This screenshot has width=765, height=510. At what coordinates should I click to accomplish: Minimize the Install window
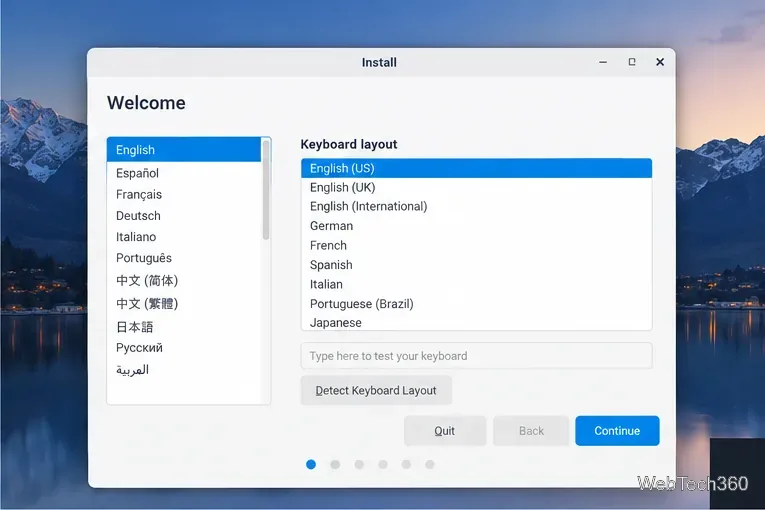tap(603, 62)
